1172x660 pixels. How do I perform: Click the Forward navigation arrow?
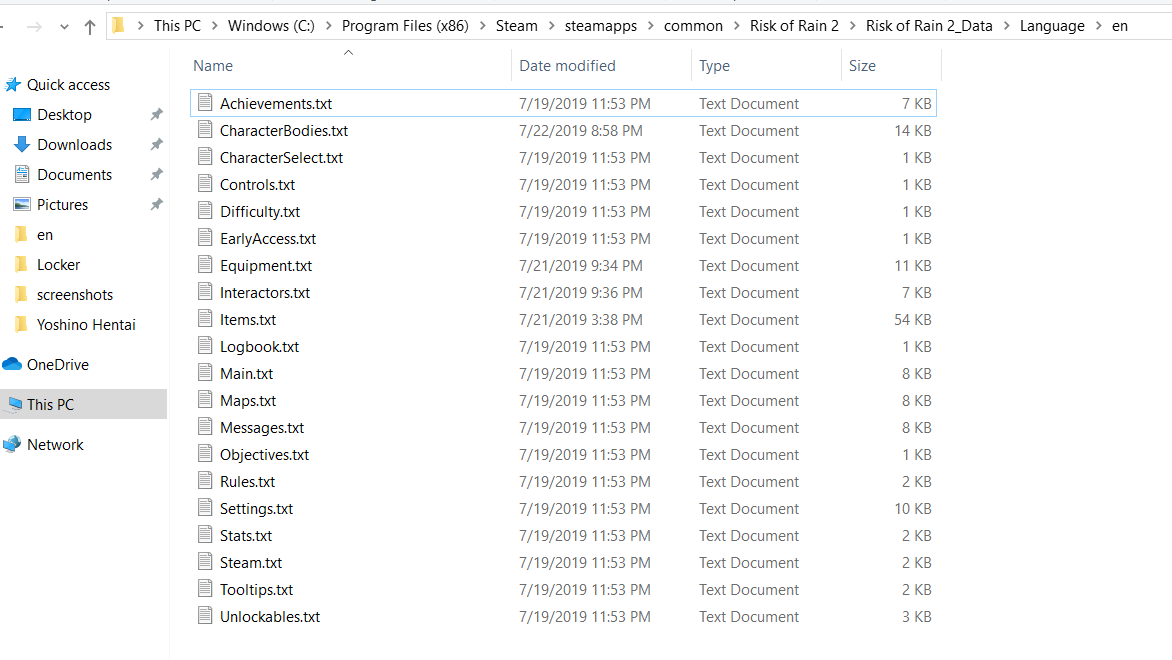click(34, 27)
